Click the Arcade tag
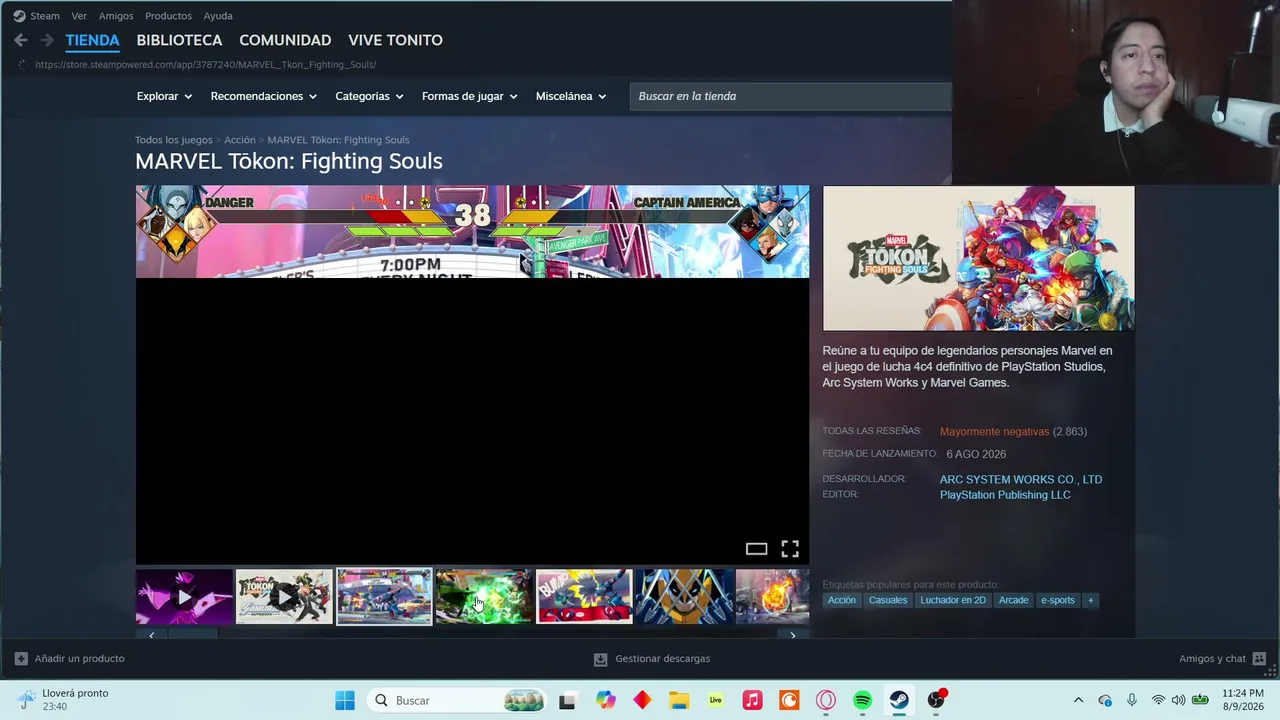The height and width of the screenshot is (720, 1280). tap(1013, 600)
